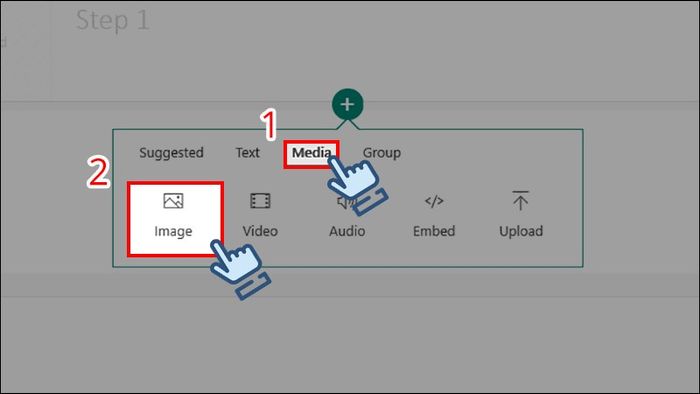Switch to the Suggested tab
Viewport: 700px width, 394px height.
[171, 153]
